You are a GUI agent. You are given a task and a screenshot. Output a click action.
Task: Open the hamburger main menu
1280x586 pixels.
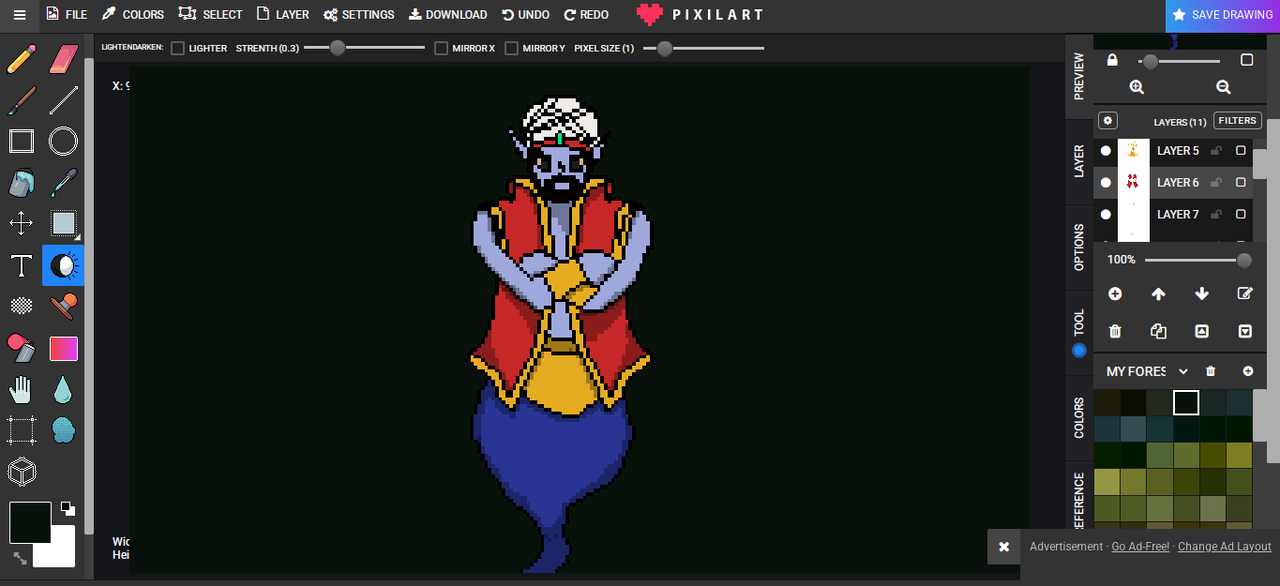(19, 15)
